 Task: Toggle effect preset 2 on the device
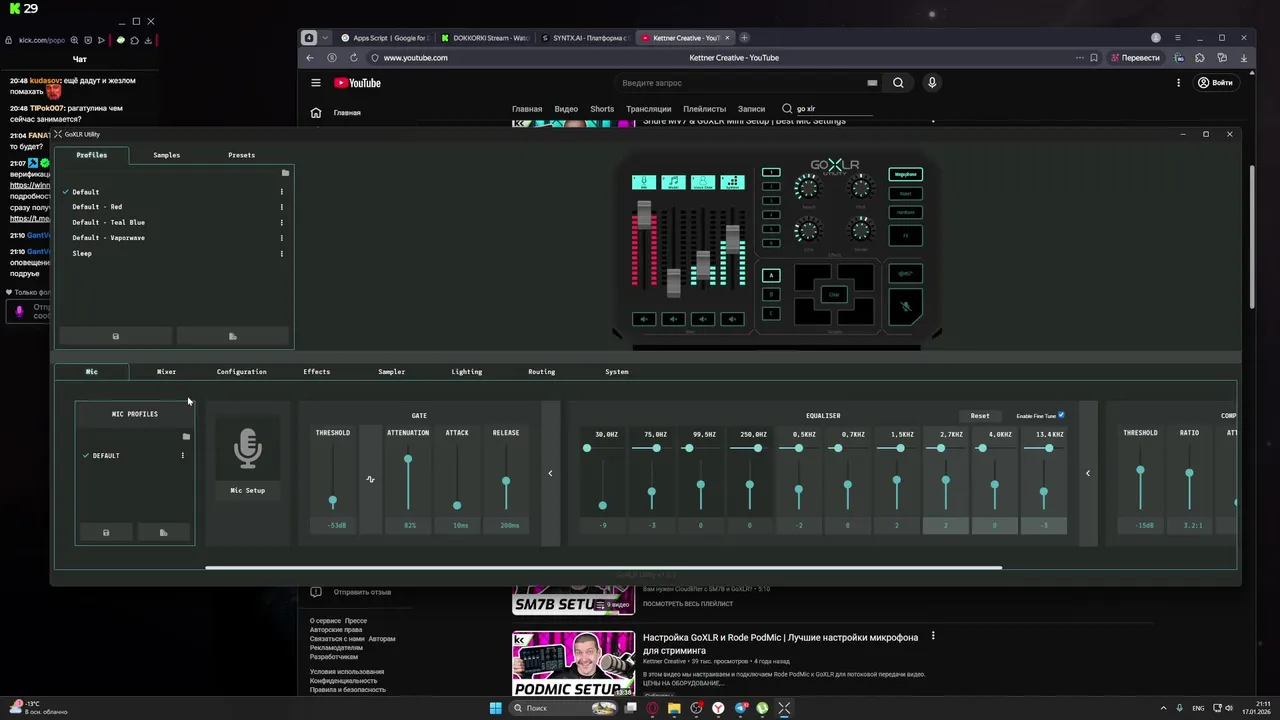point(771,186)
